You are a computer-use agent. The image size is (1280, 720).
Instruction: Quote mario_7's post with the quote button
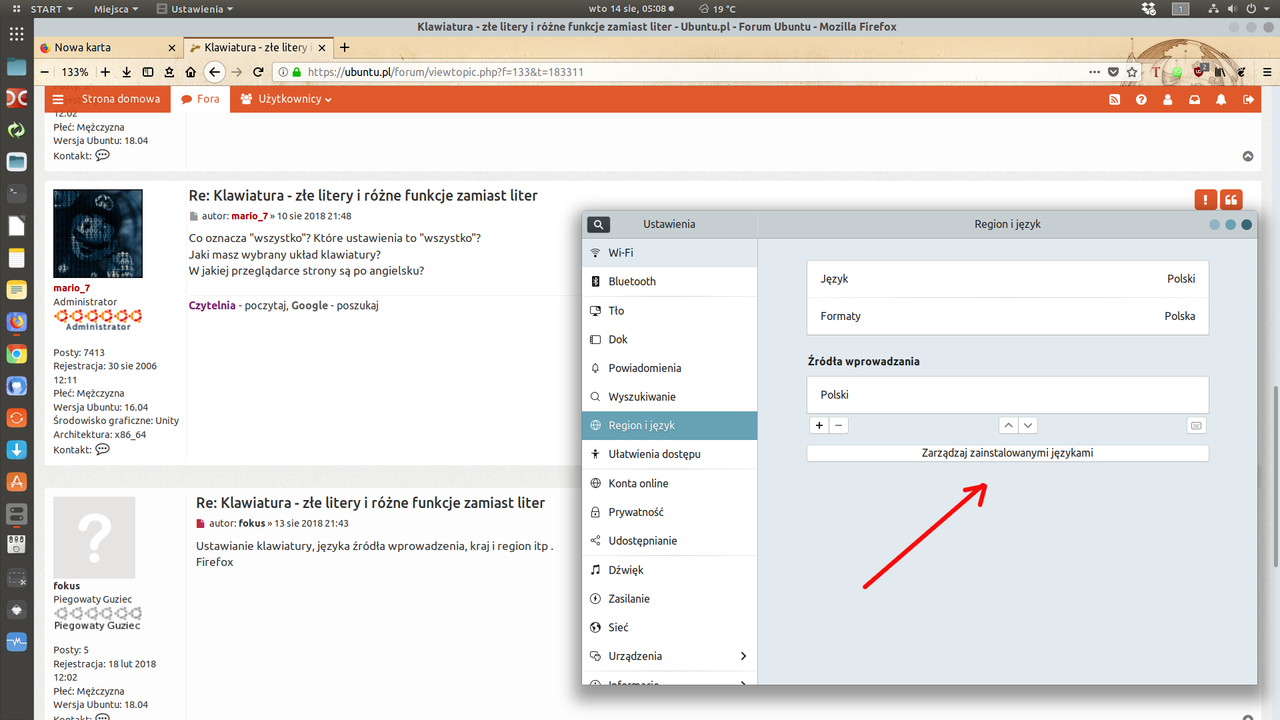coord(1231,199)
